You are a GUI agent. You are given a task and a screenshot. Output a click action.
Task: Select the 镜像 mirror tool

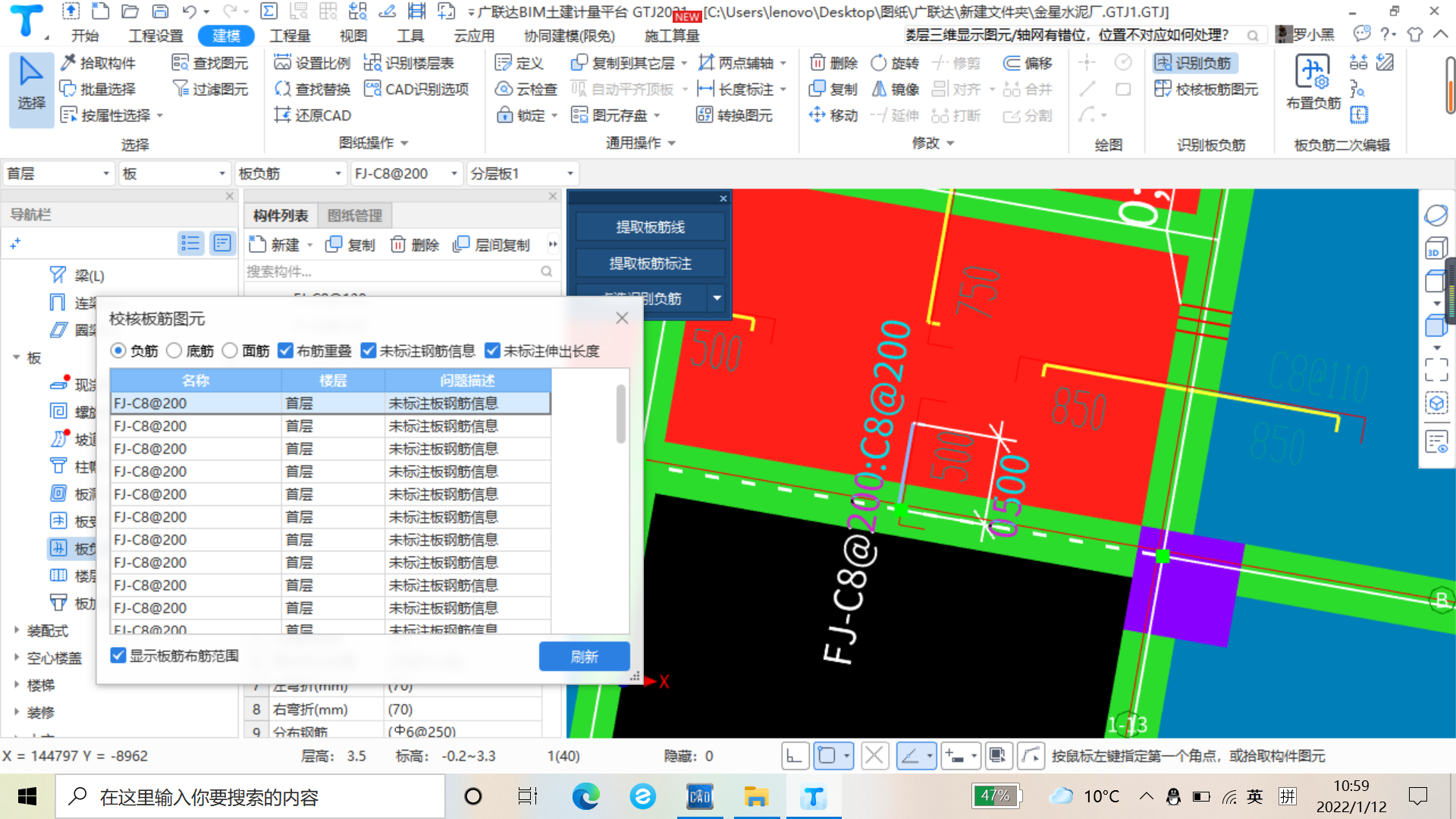(x=895, y=89)
